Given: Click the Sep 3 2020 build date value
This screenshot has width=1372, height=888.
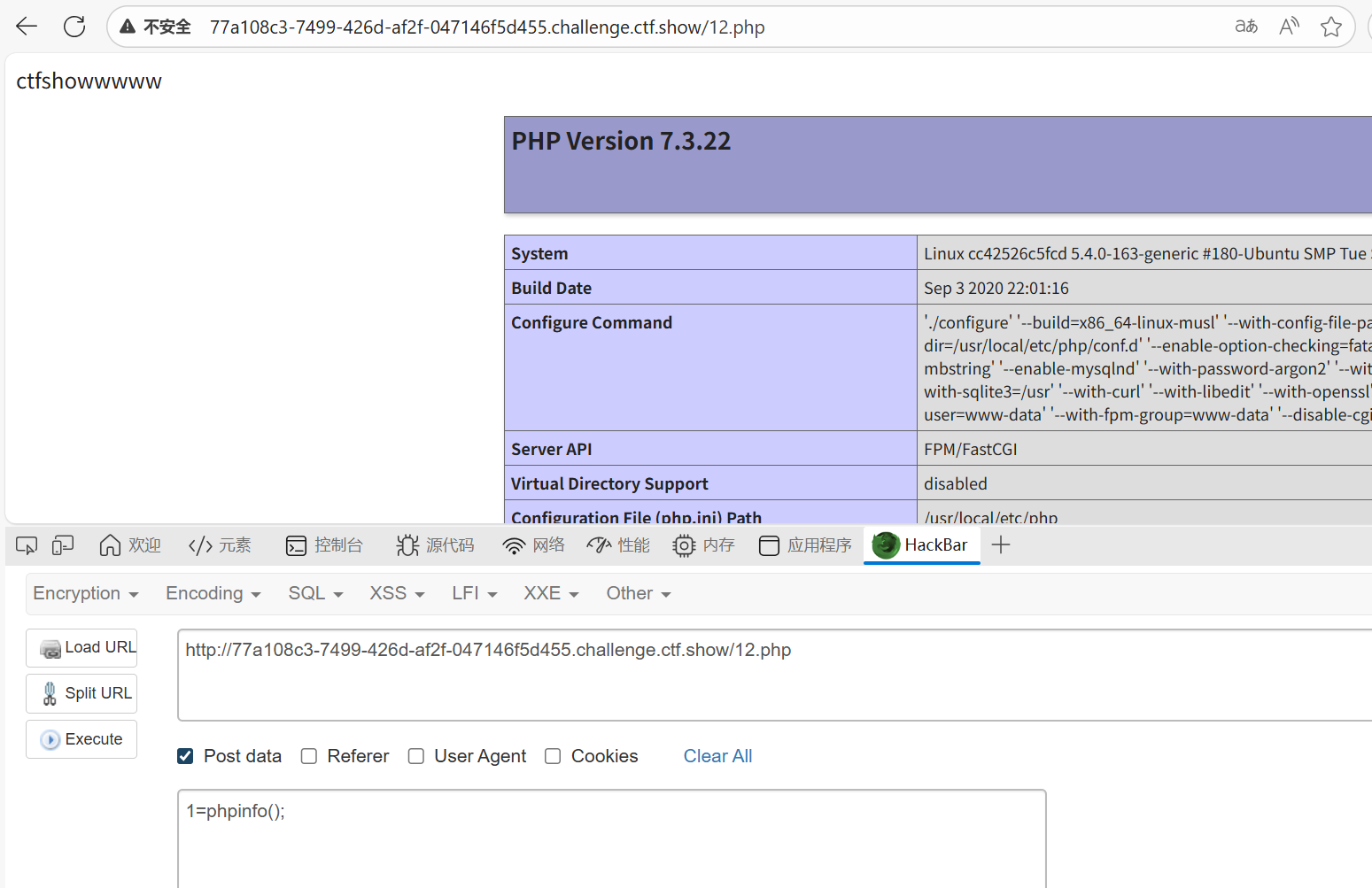Looking at the screenshot, I should click(996, 288).
